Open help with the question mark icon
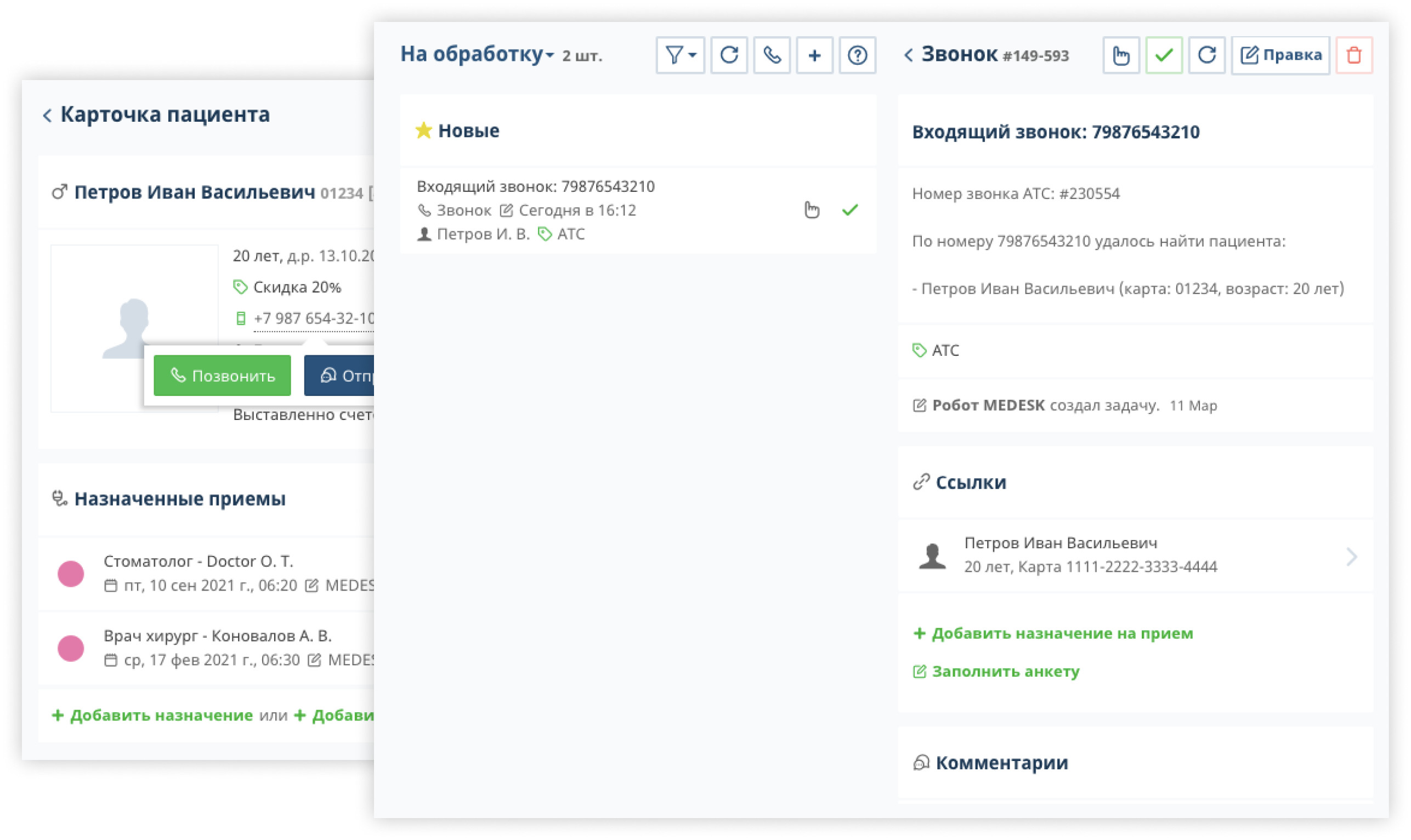Viewport: 1411px width, 840px height. pos(858,55)
